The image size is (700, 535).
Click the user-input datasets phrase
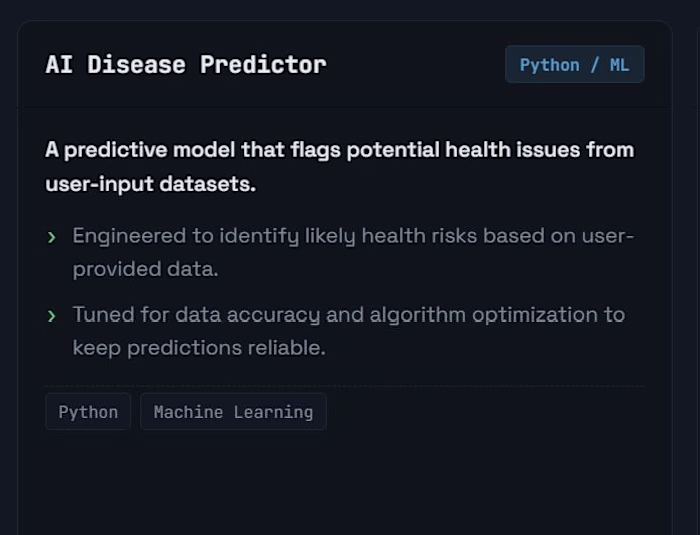click(151, 184)
